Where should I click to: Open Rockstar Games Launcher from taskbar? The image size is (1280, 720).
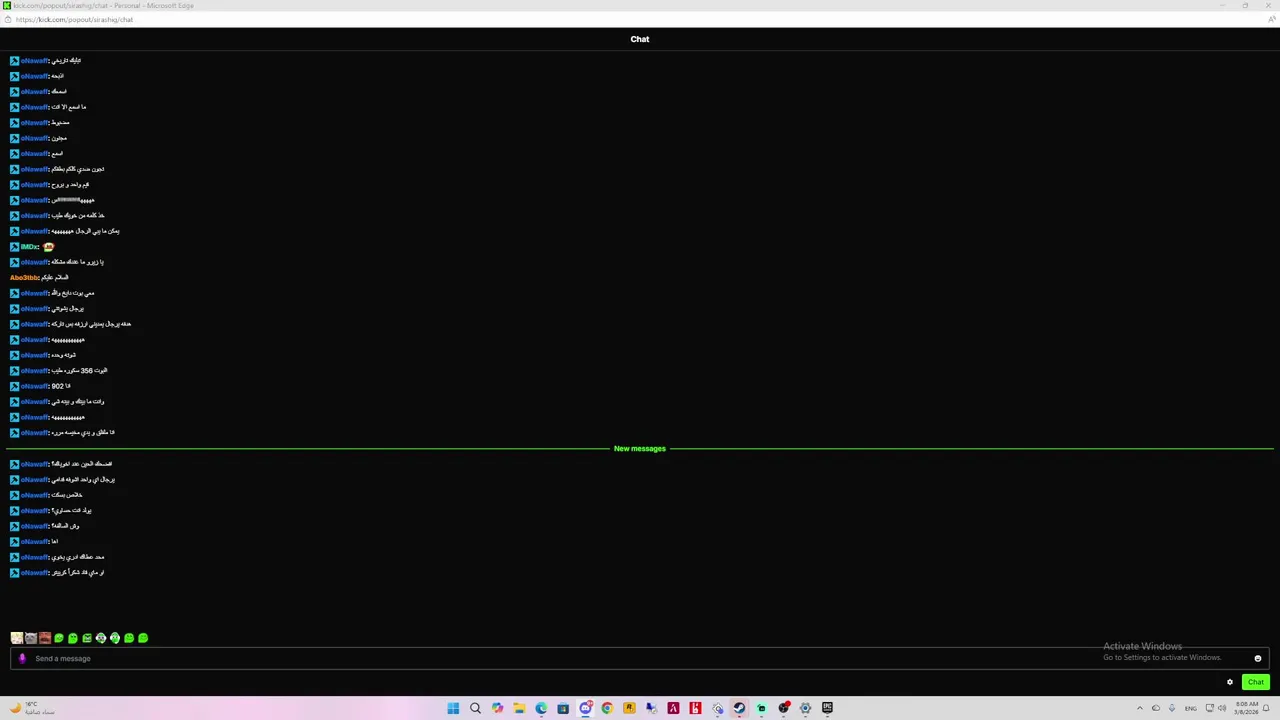pos(629,708)
